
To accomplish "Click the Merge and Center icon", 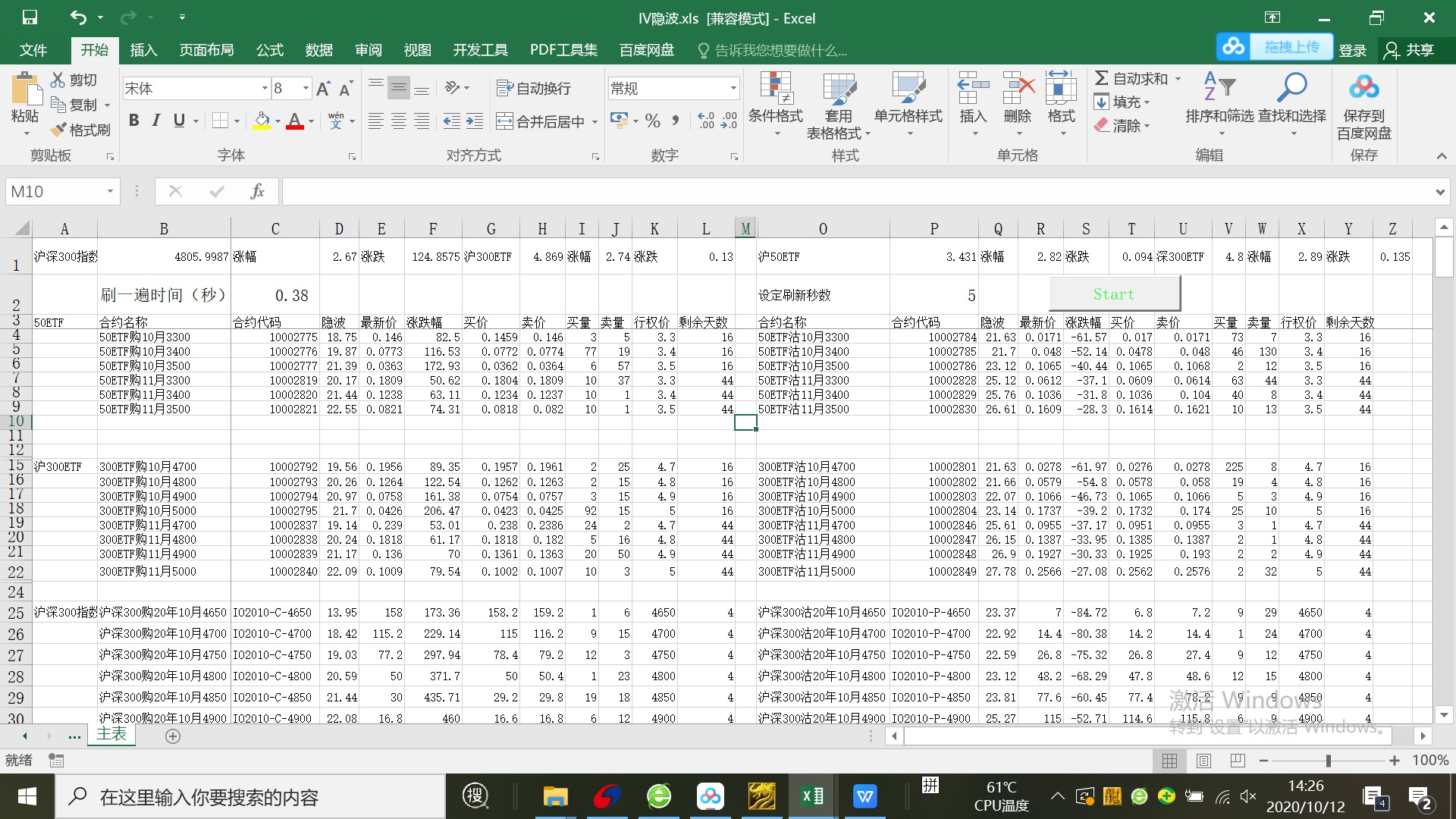I will pos(504,121).
